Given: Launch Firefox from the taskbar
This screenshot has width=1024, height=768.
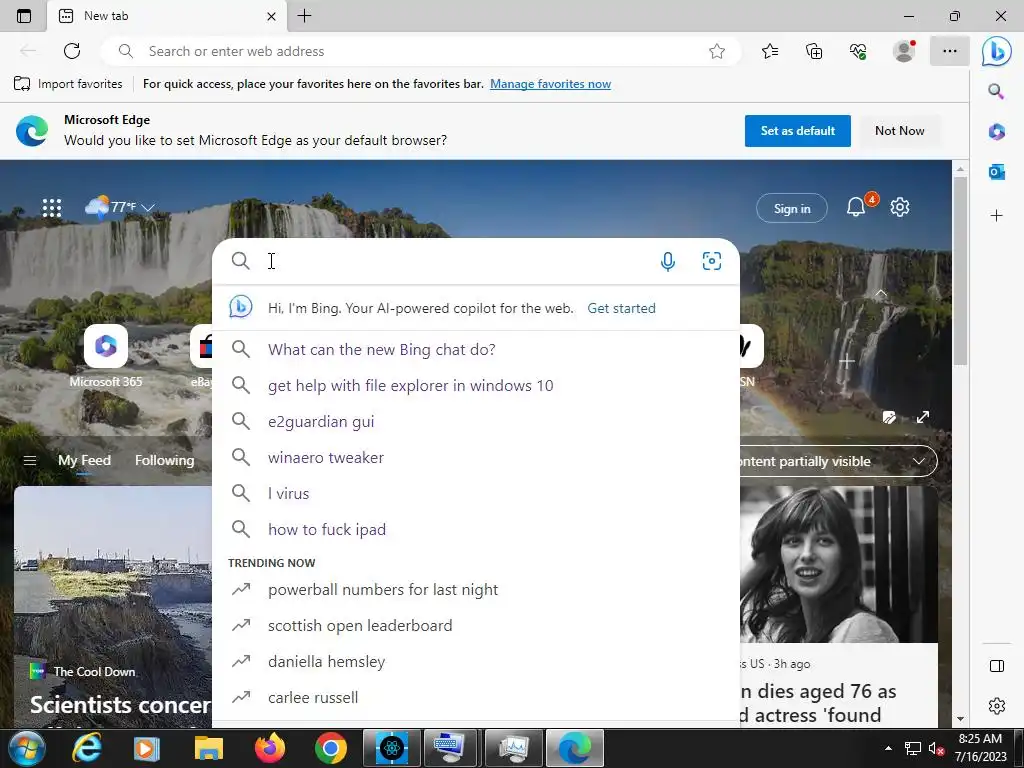Looking at the screenshot, I should tap(270, 748).
